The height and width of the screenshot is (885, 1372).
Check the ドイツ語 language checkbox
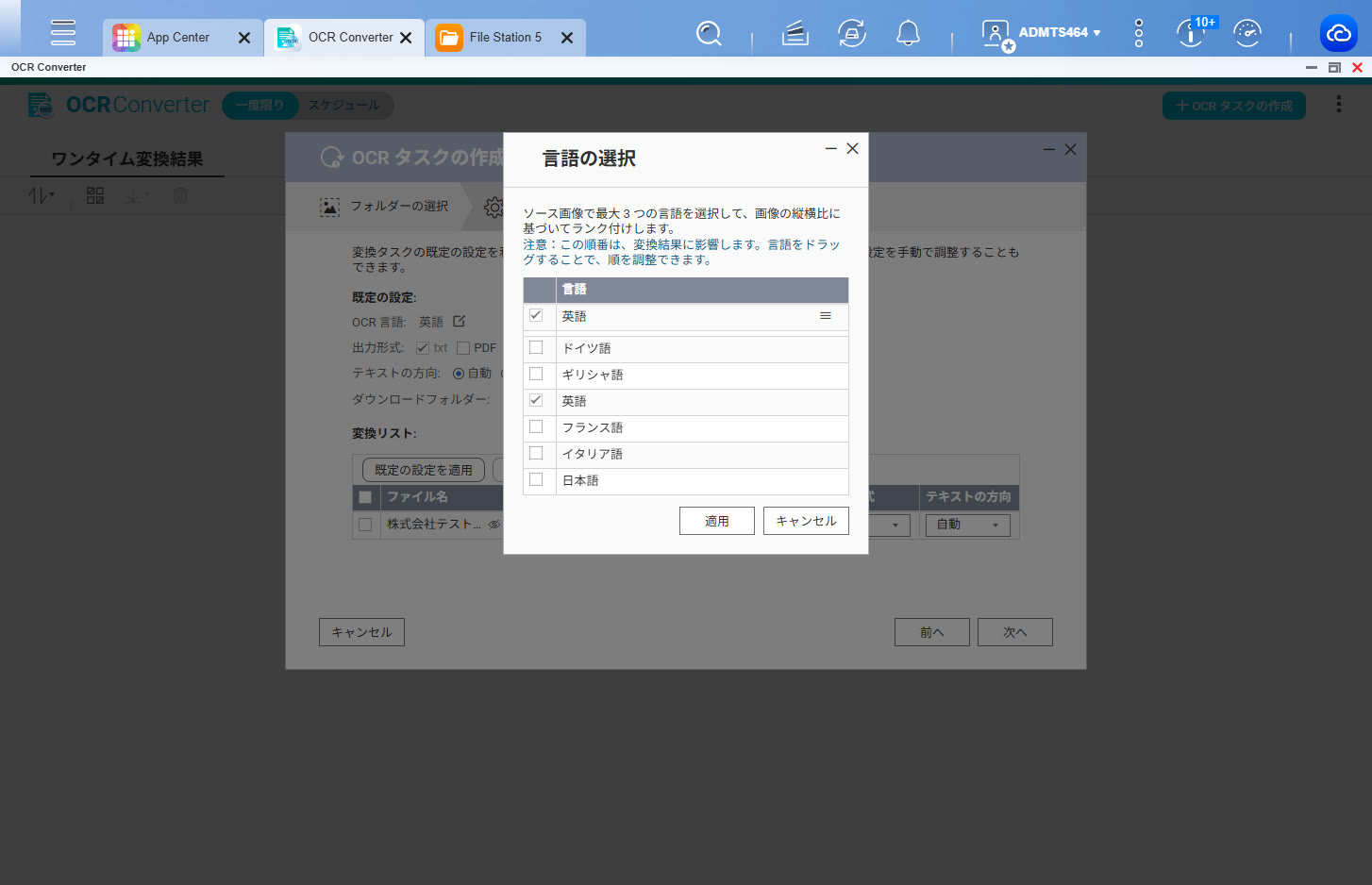pyautogui.click(x=536, y=348)
